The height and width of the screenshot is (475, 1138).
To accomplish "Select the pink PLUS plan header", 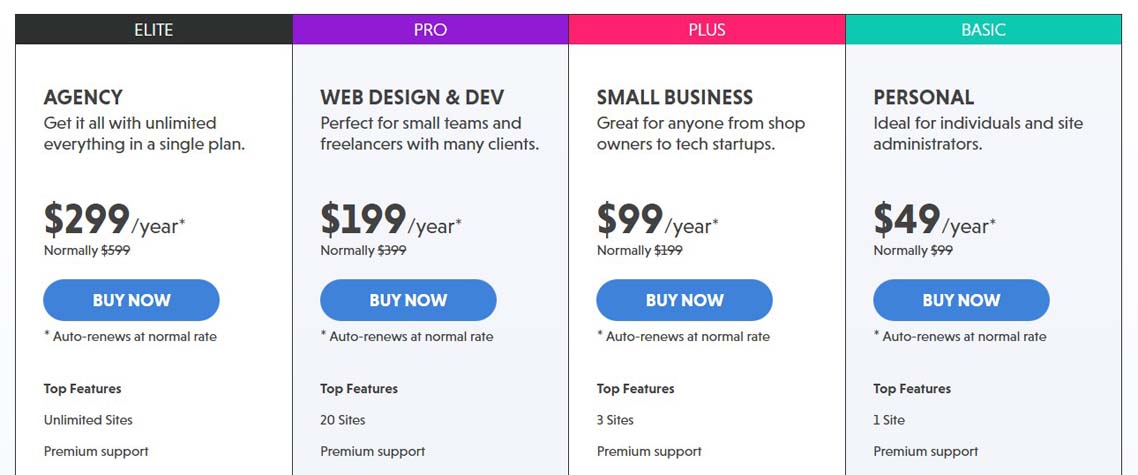I will click(707, 30).
